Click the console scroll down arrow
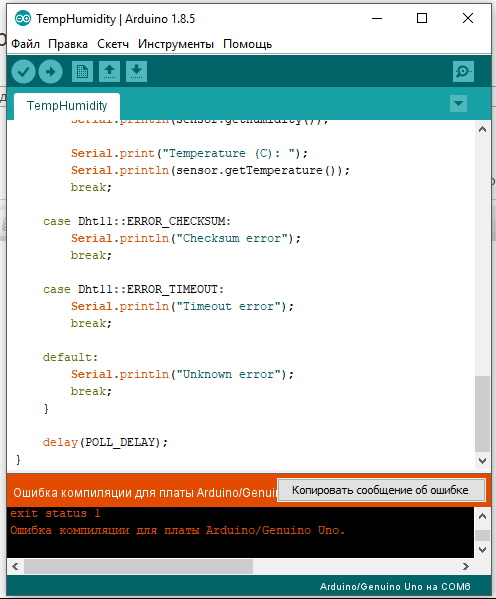 482,550
